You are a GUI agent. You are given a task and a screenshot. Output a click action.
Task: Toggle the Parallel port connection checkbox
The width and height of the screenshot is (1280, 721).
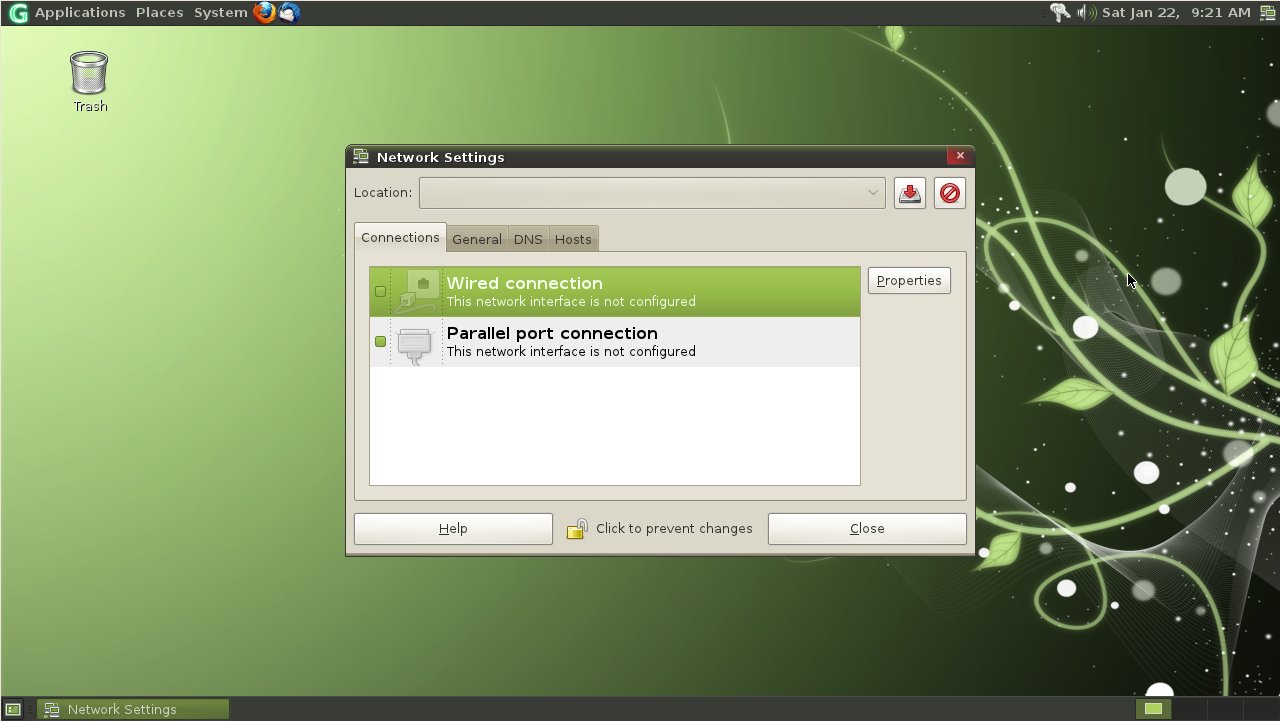click(380, 342)
